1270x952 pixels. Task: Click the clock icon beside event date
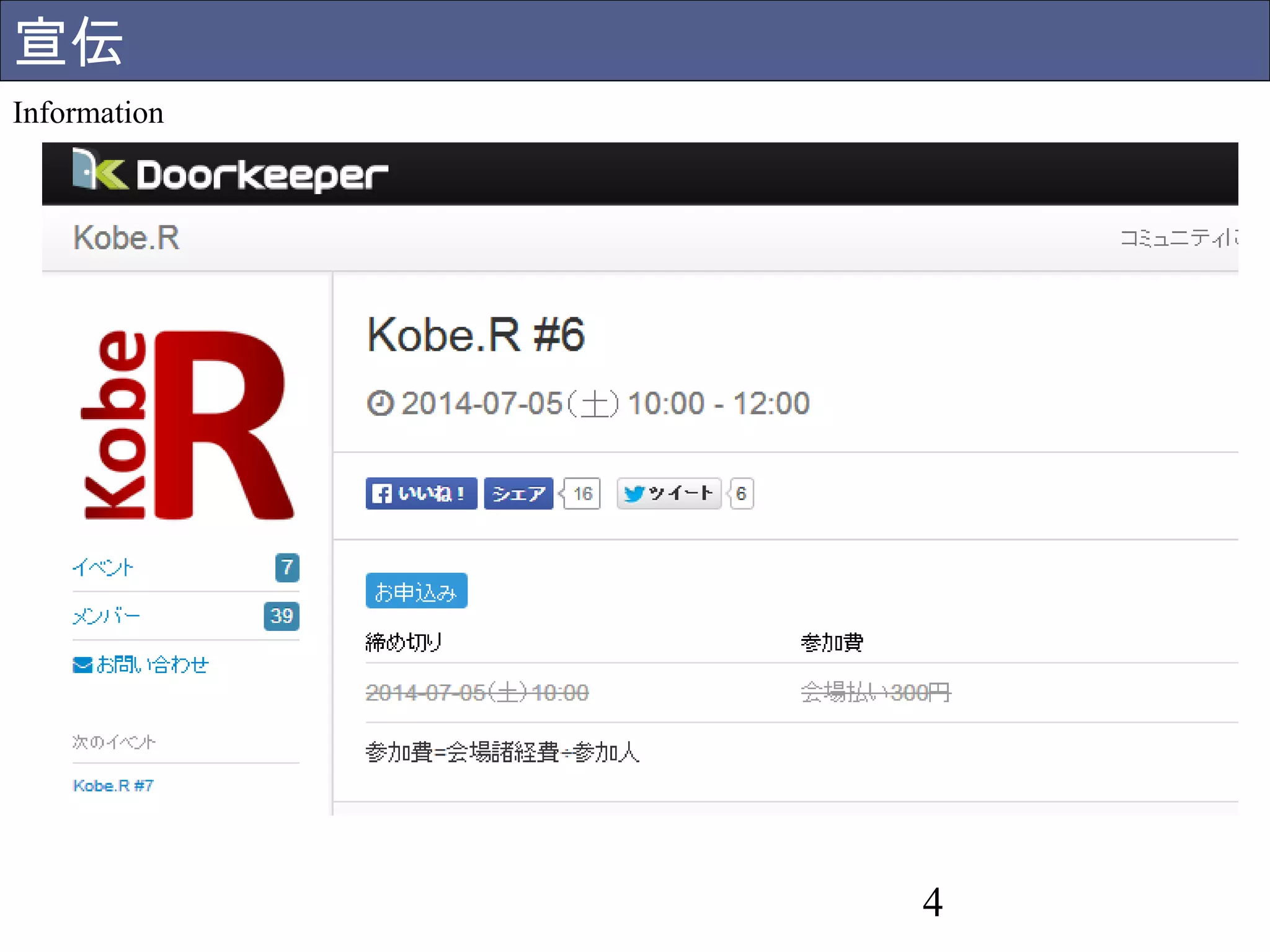tap(380, 403)
